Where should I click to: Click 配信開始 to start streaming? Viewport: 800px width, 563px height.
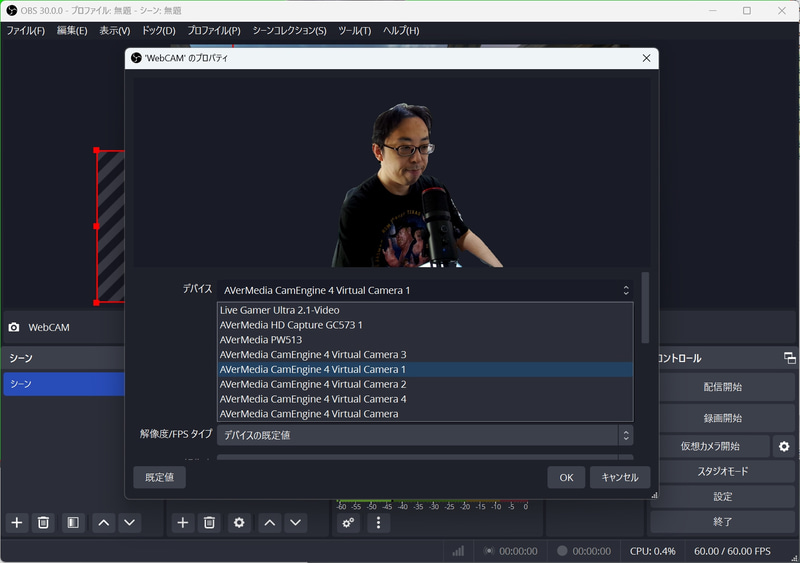pyautogui.click(x=722, y=387)
